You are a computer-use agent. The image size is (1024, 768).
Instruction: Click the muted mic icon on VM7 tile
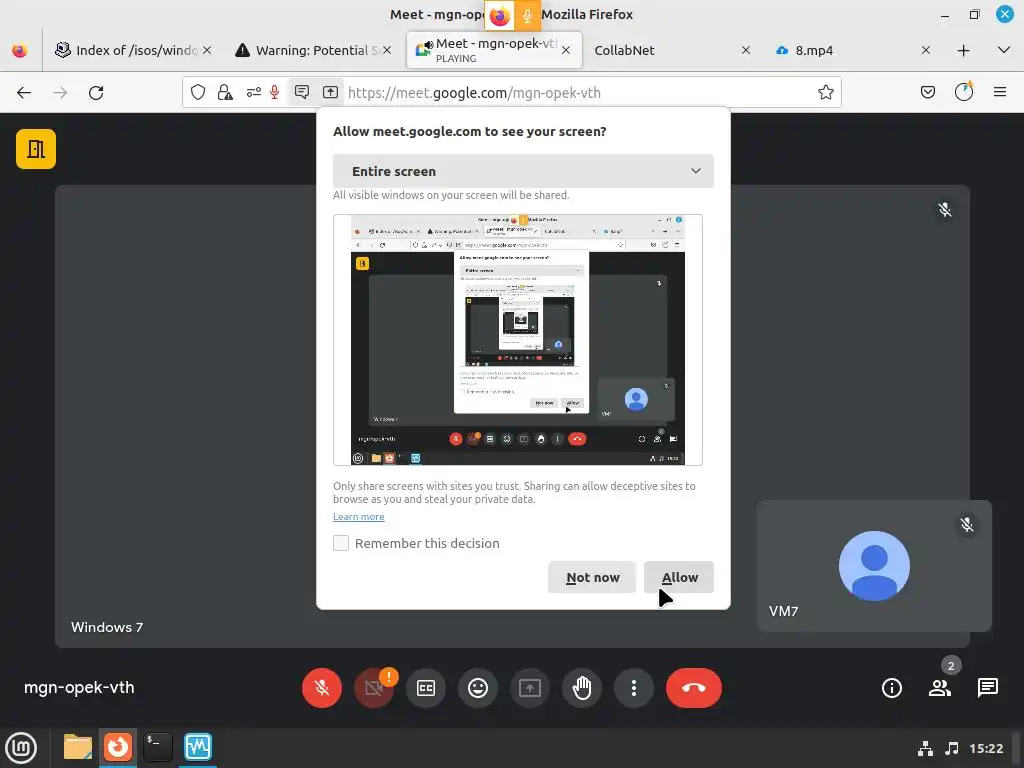point(967,524)
